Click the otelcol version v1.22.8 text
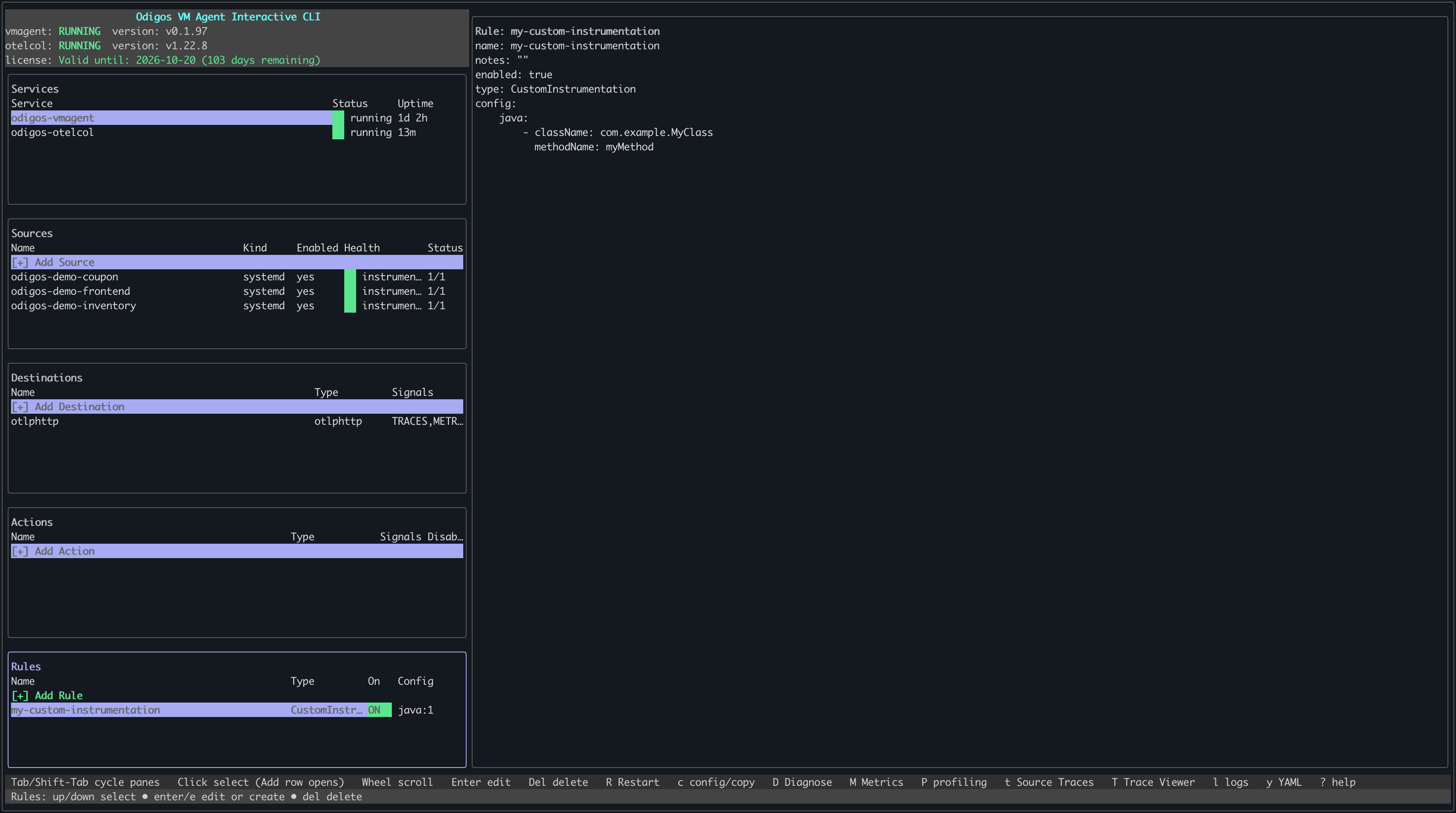Viewport: 1456px width, 813px height. [159, 46]
